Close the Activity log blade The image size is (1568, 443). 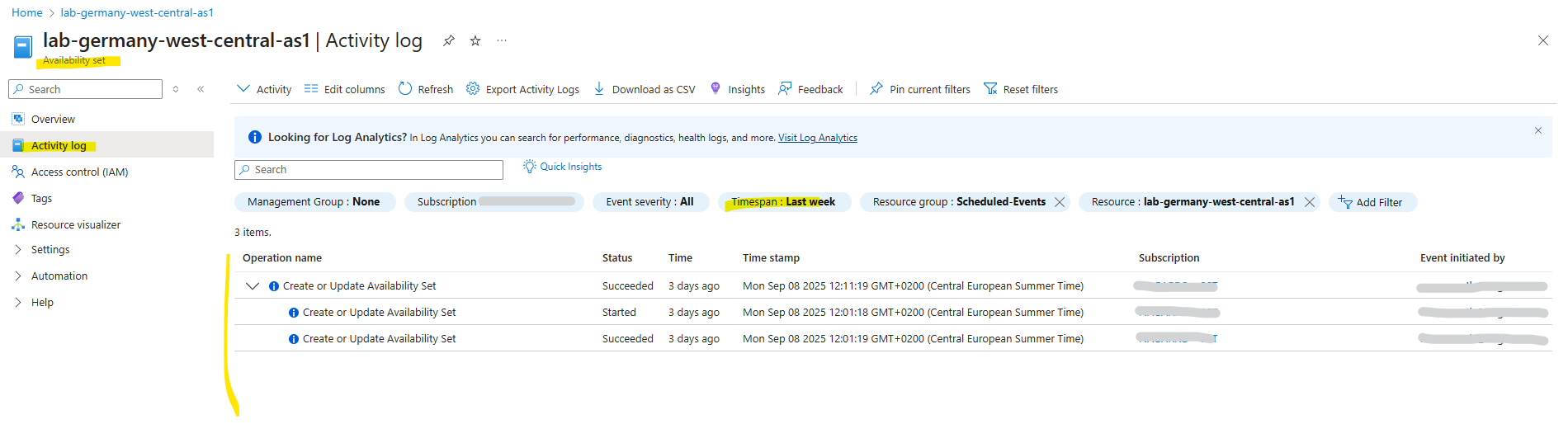1542,40
